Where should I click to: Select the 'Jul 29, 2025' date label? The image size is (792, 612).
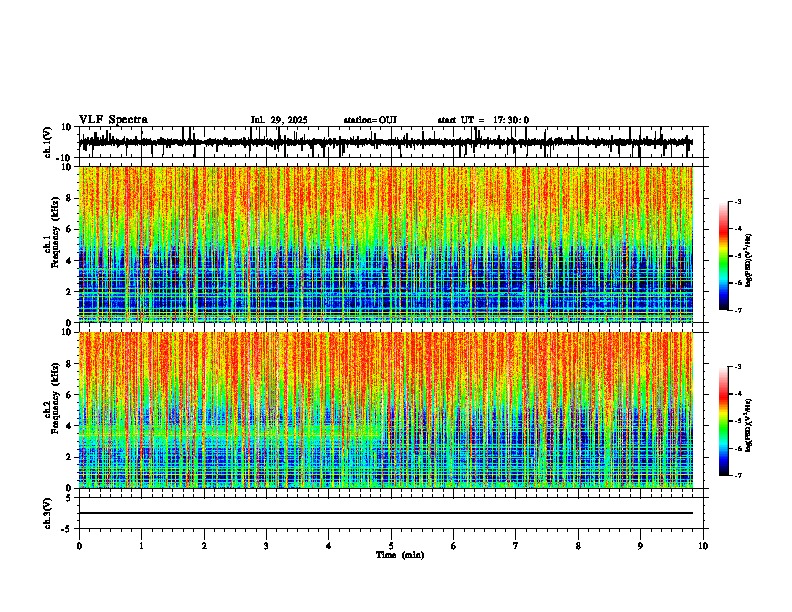(x=279, y=120)
